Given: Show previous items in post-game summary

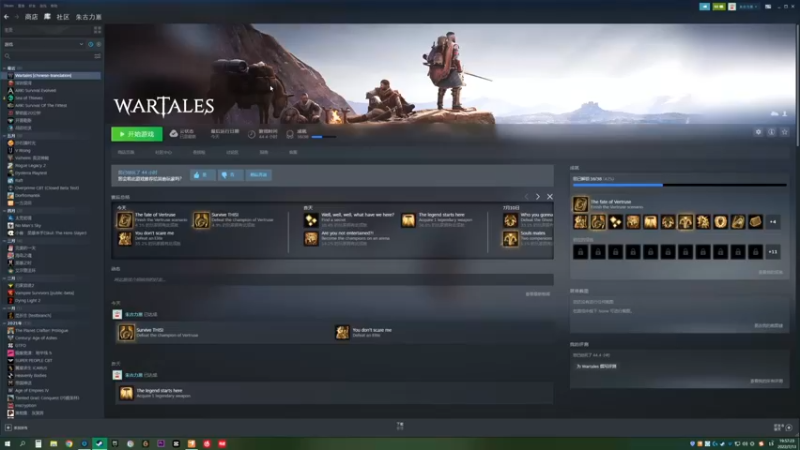Looking at the screenshot, I should tap(527, 196).
